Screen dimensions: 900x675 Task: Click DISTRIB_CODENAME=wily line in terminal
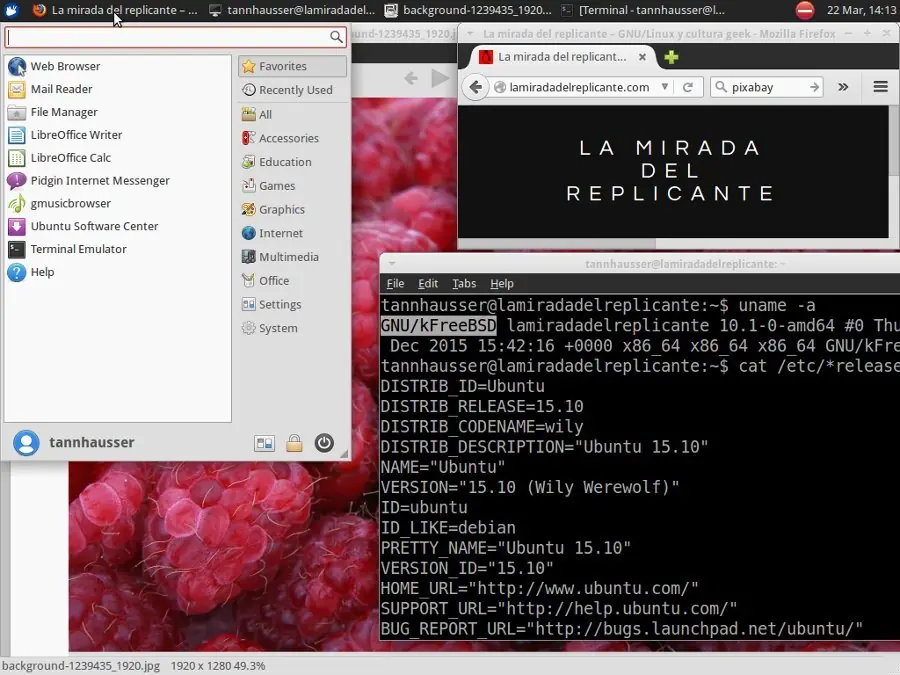(482, 426)
